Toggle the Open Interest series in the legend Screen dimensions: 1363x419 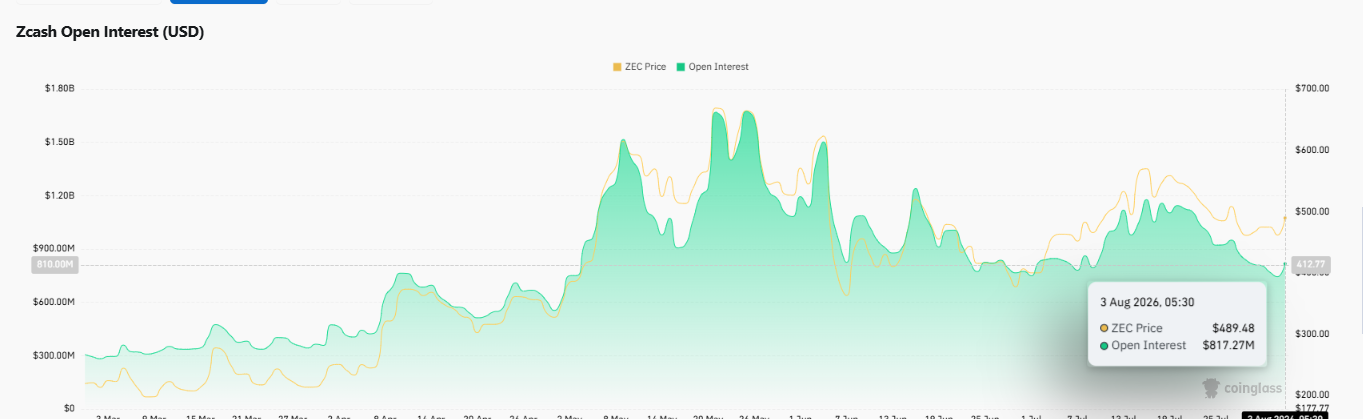click(x=712, y=67)
